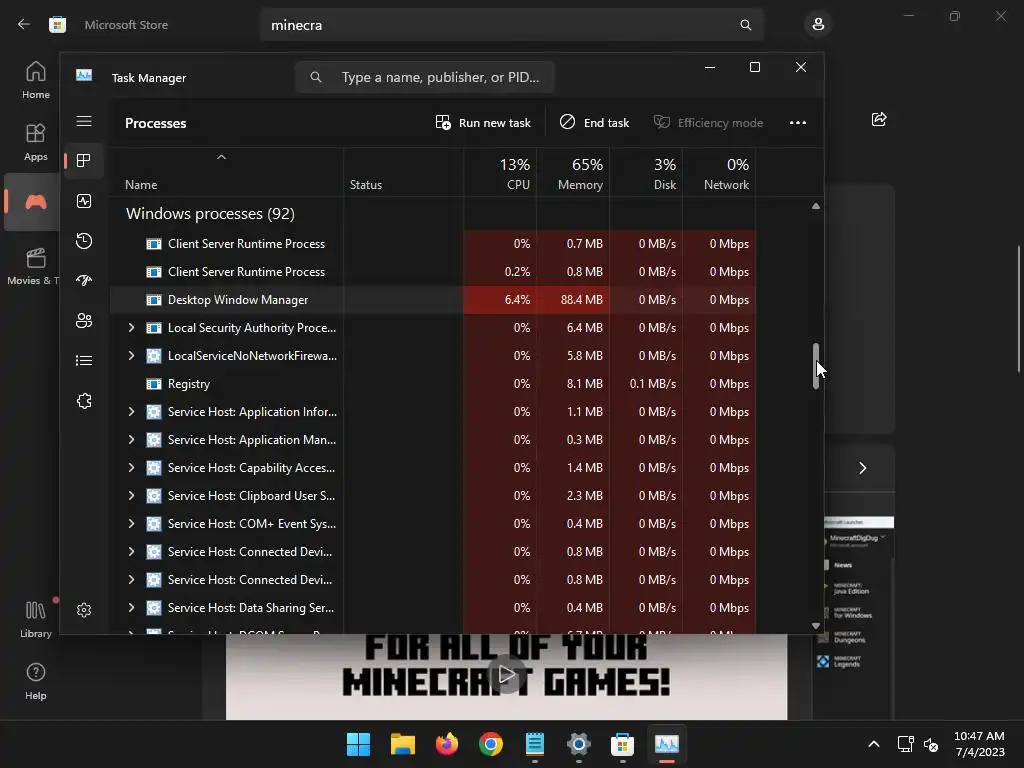Click the search magnifier in Microsoft Store

click(x=745, y=25)
